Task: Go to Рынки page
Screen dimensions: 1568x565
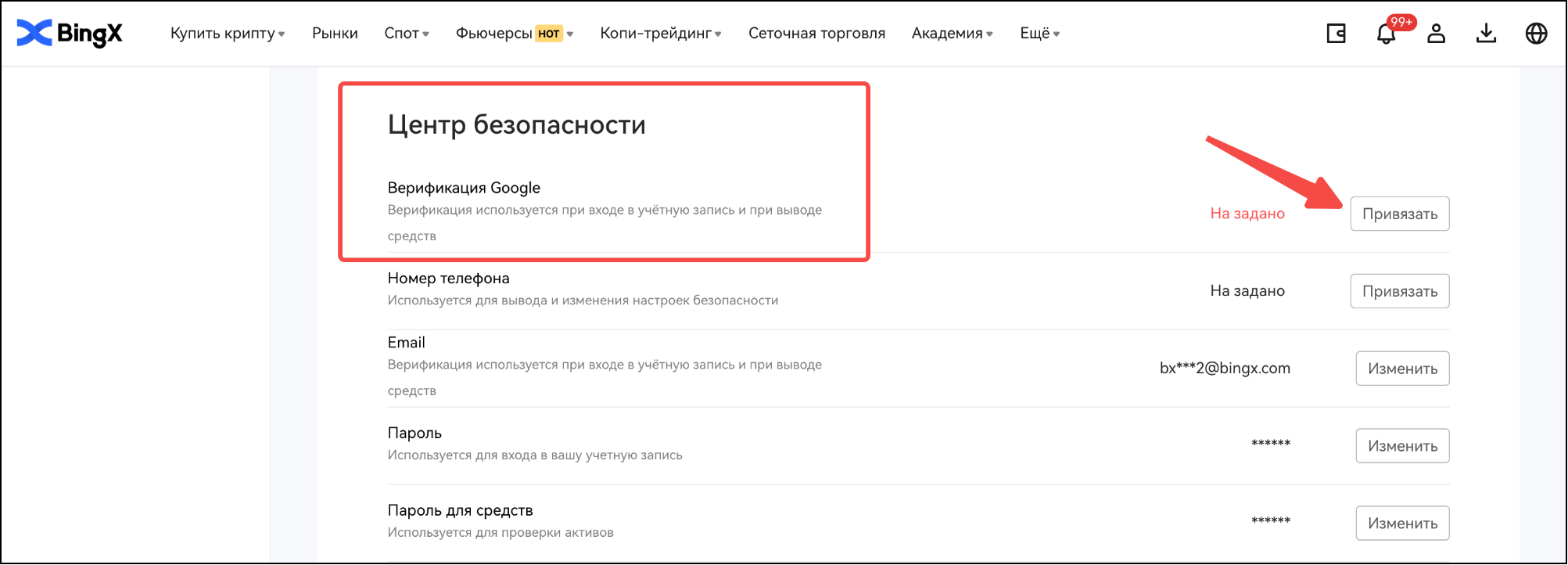Action: [x=335, y=34]
